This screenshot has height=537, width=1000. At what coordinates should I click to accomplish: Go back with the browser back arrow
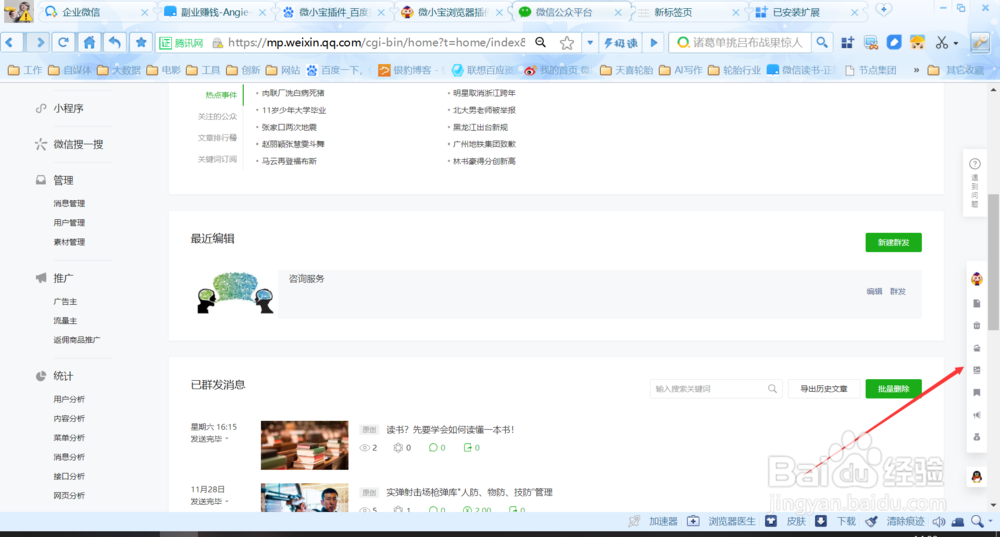tap(11, 42)
